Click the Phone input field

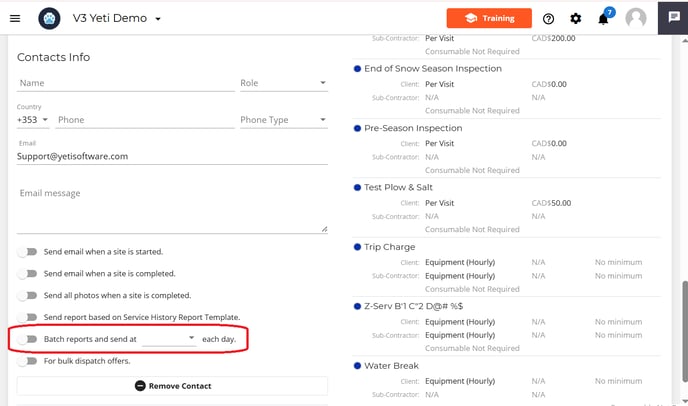point(145,120)
